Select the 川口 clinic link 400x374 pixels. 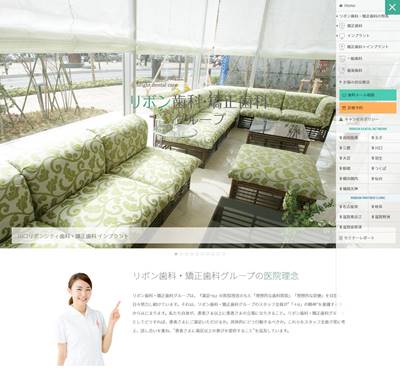(377, 148)
